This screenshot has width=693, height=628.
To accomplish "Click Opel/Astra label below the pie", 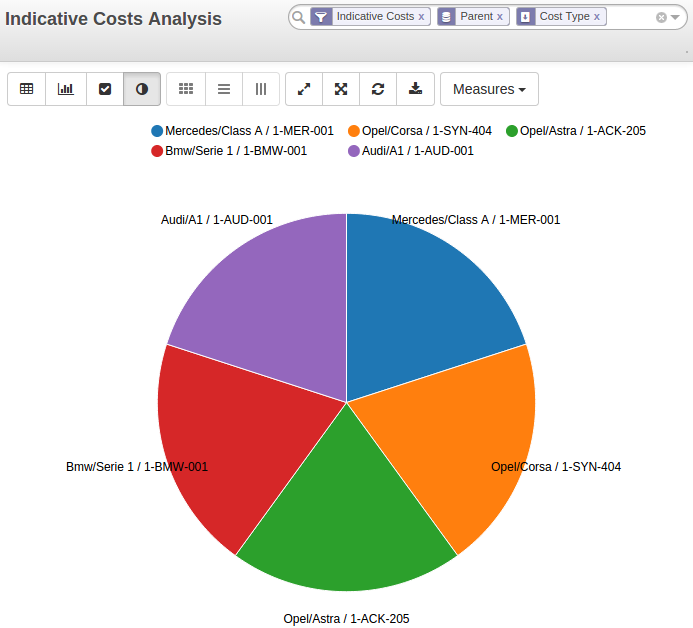I will pyautogui.click(x=346, y=619).
